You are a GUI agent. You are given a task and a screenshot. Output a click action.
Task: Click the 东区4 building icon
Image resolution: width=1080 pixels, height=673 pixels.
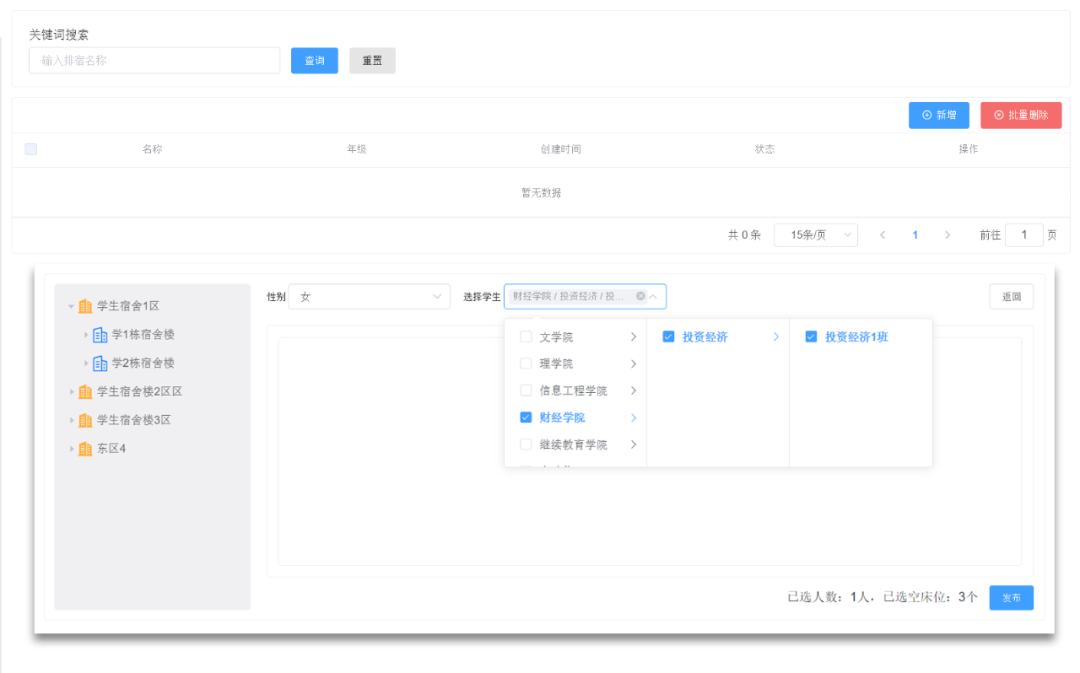click(x=85, y=448)
